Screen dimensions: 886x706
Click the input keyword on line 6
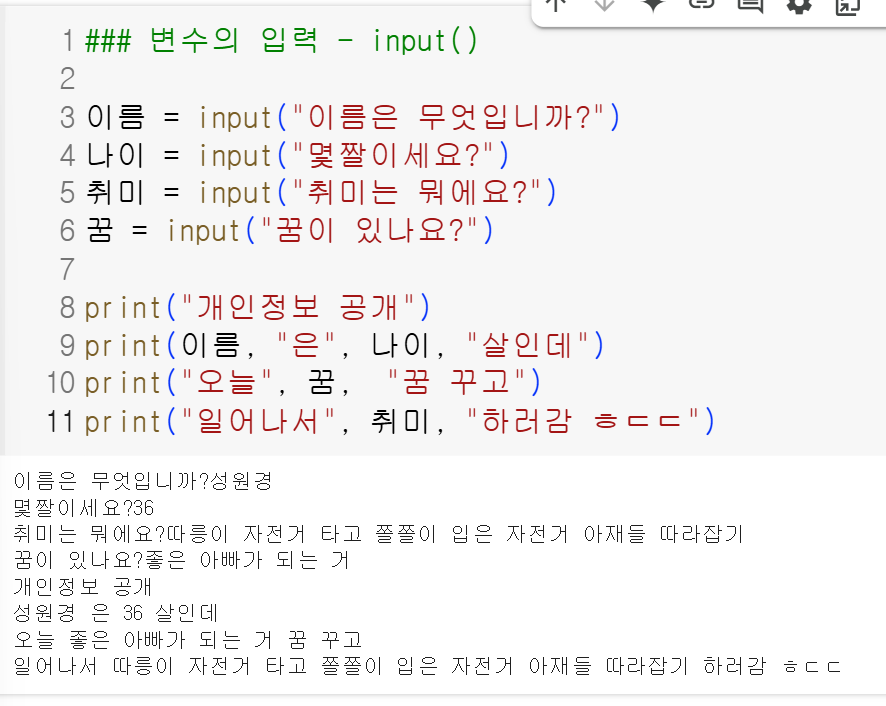(204, 232)
